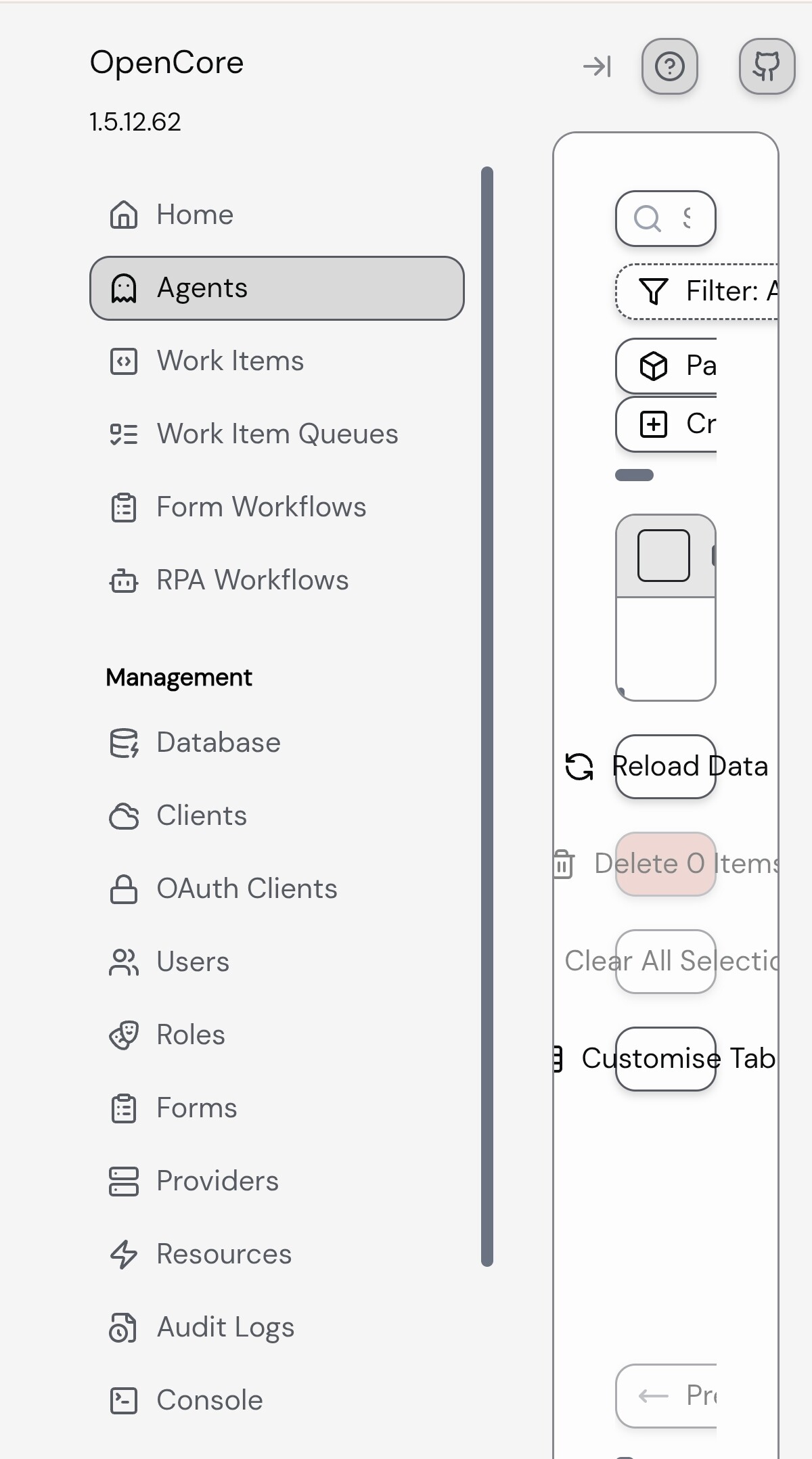Collapse the sidebar with the arrow icon

pos(597,66)
